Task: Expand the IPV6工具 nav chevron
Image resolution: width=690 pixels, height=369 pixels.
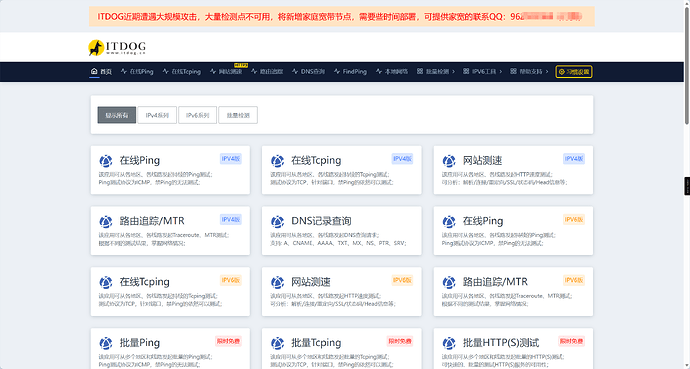Action: tap(500, 71)
